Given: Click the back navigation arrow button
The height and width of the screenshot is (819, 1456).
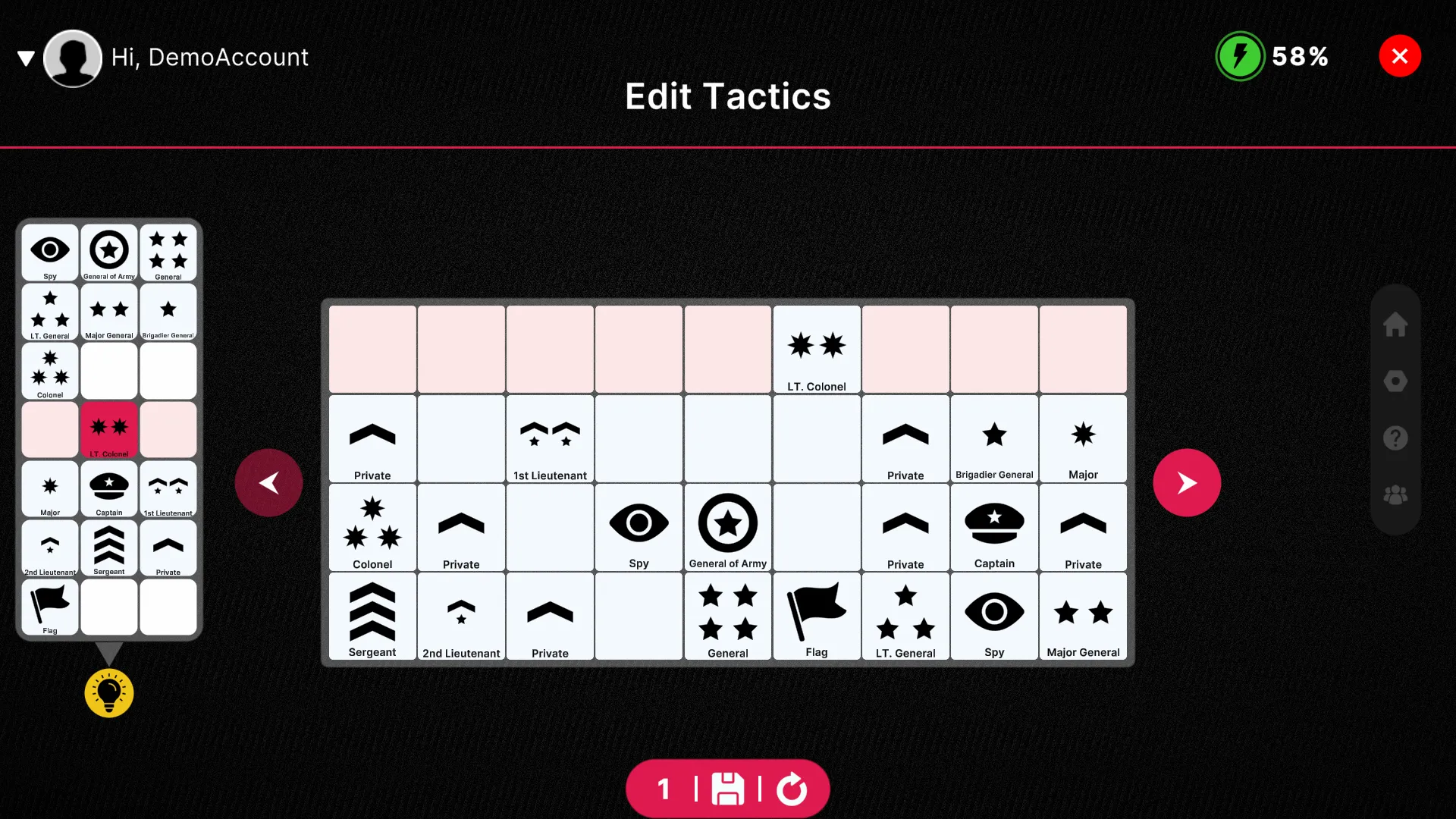Looking at the screenshot, I should (269, 483).
